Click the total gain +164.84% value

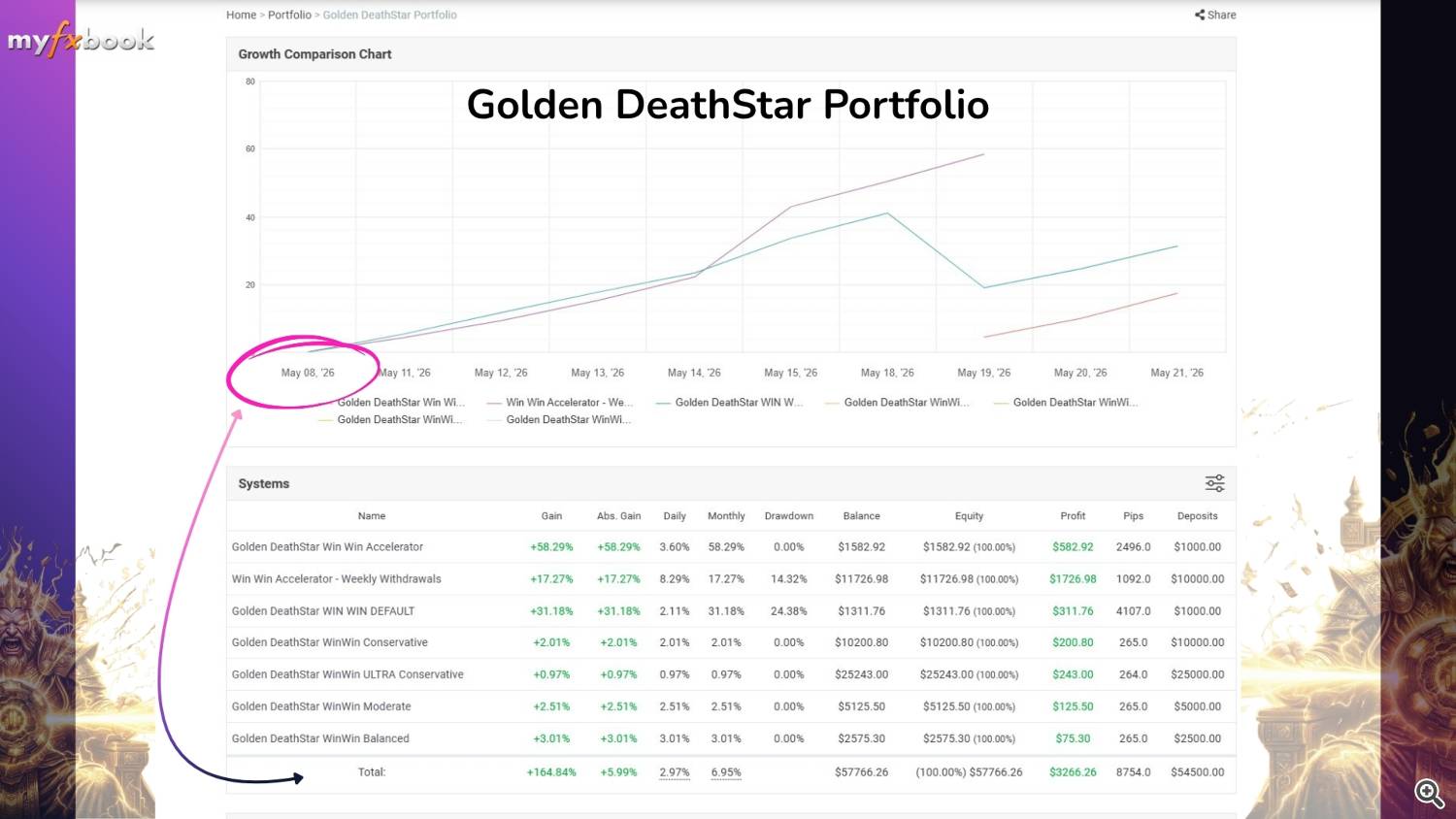(x=551, y=772)
